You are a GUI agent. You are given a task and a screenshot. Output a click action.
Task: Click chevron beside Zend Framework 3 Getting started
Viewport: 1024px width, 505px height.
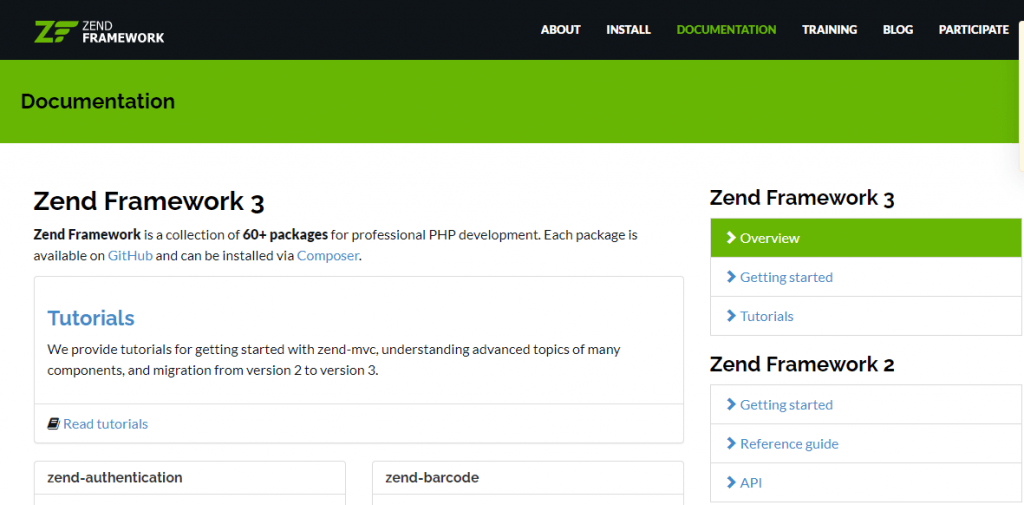[731, 277]
